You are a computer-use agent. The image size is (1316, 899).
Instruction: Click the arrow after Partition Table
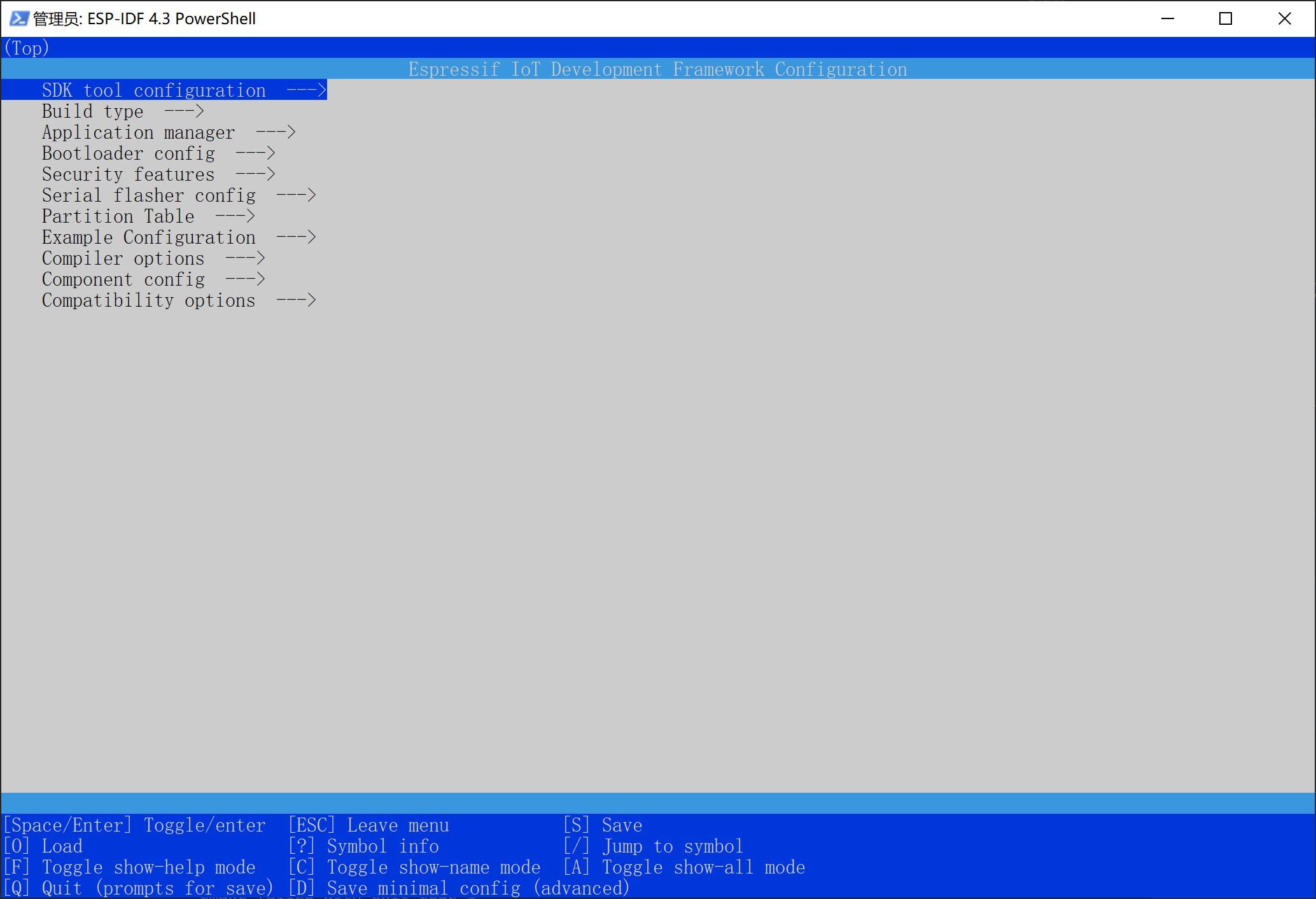pos(235,216)
